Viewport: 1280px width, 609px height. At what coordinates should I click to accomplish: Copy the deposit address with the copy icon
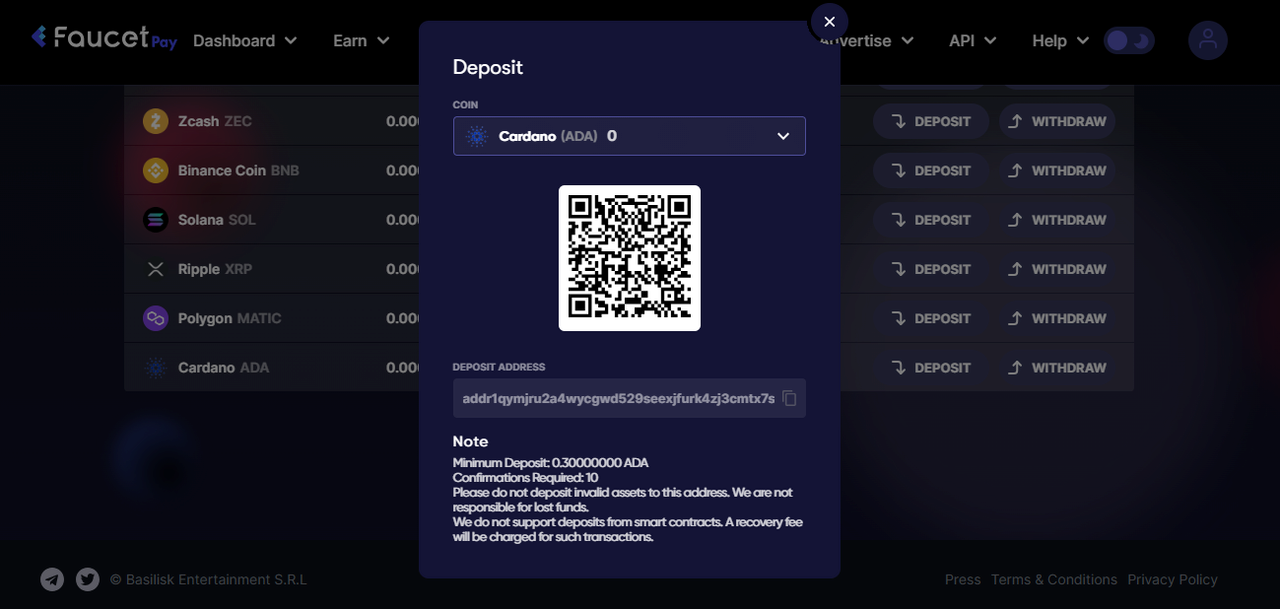coord(789,398)
